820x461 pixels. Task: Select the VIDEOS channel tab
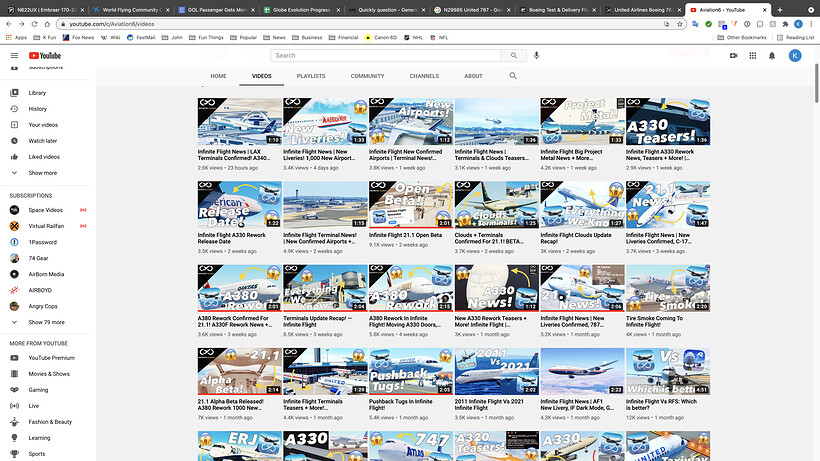coord(261,76)
